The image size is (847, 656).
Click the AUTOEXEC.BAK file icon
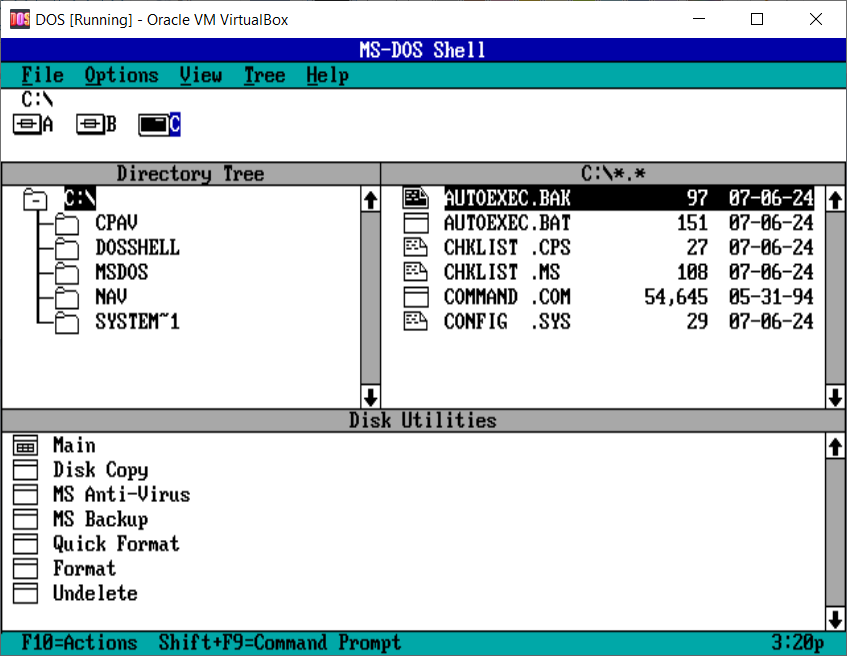click(416, 198)
